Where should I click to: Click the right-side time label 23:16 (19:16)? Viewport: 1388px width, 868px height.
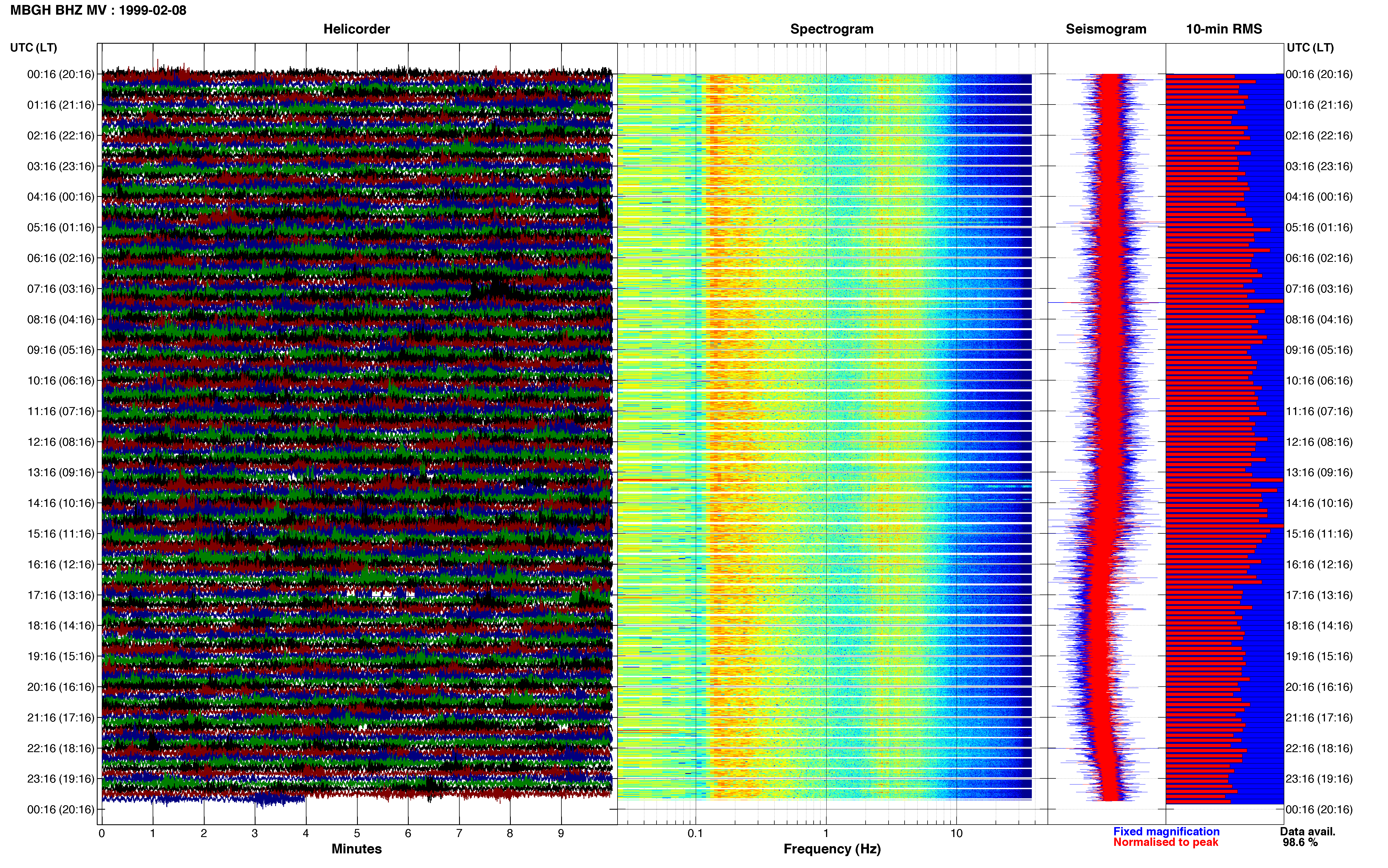(1319, 778)
